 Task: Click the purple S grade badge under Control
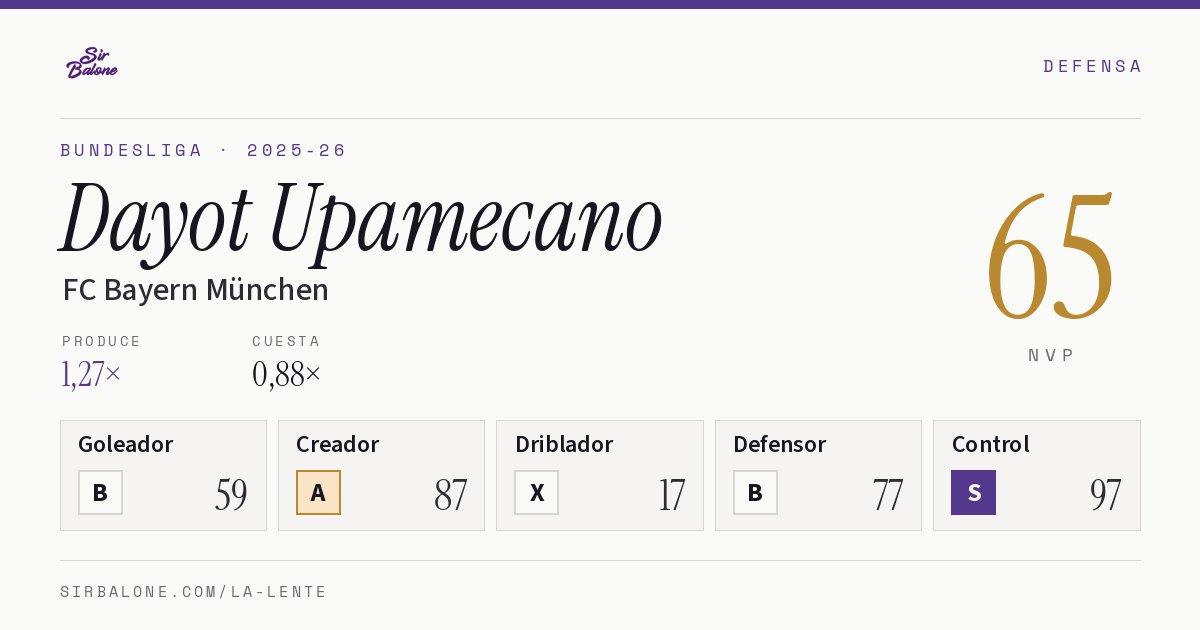[973, 492]
